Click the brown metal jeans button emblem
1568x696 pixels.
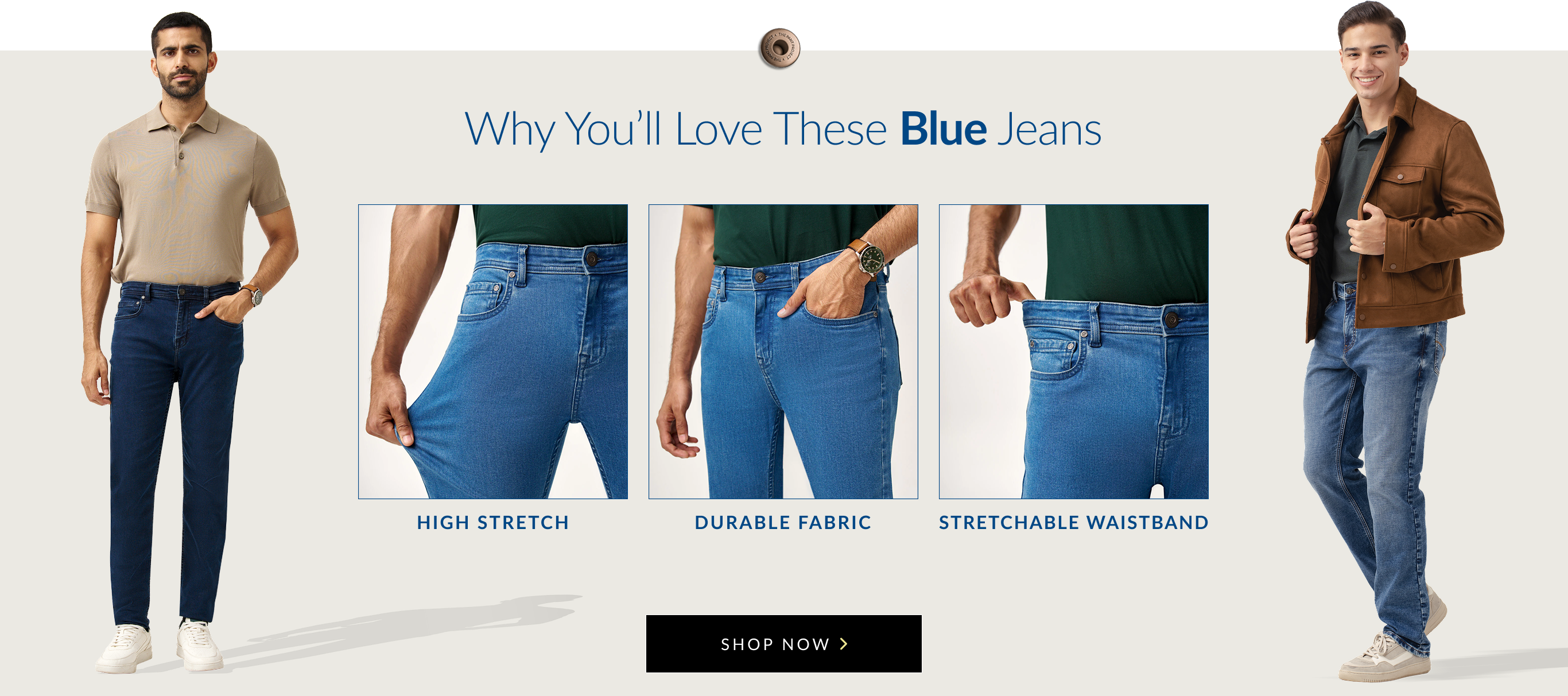click(x=779, y=48)
